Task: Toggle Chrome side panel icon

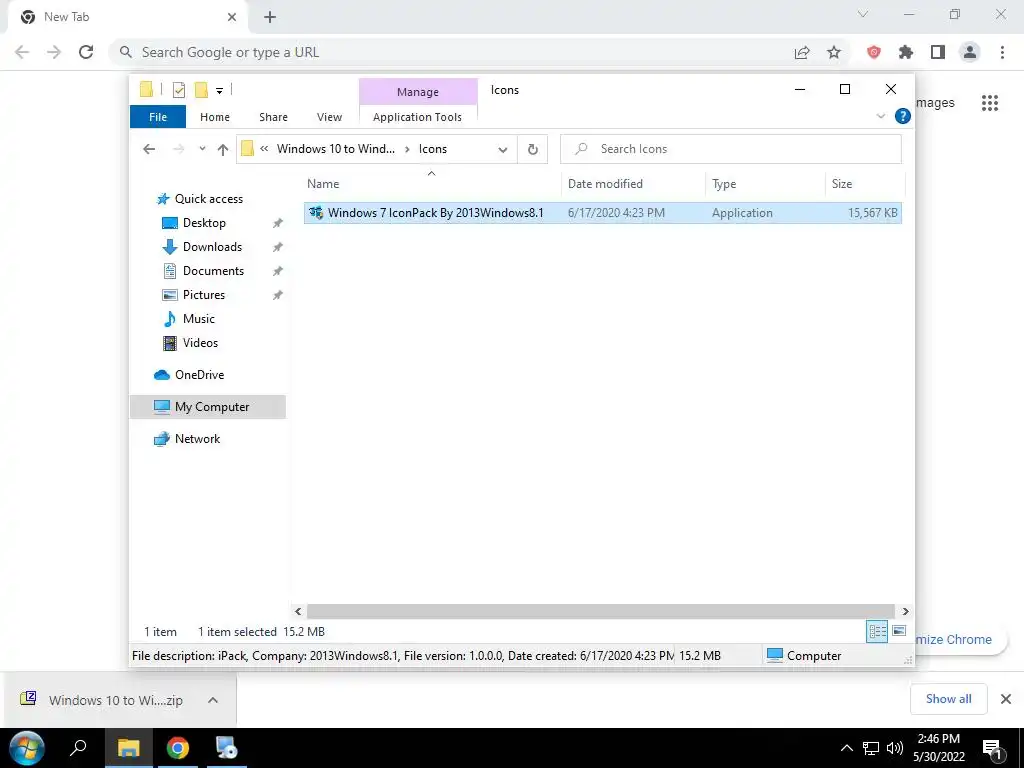Action: pyautogui.click(x=938, y=52)
